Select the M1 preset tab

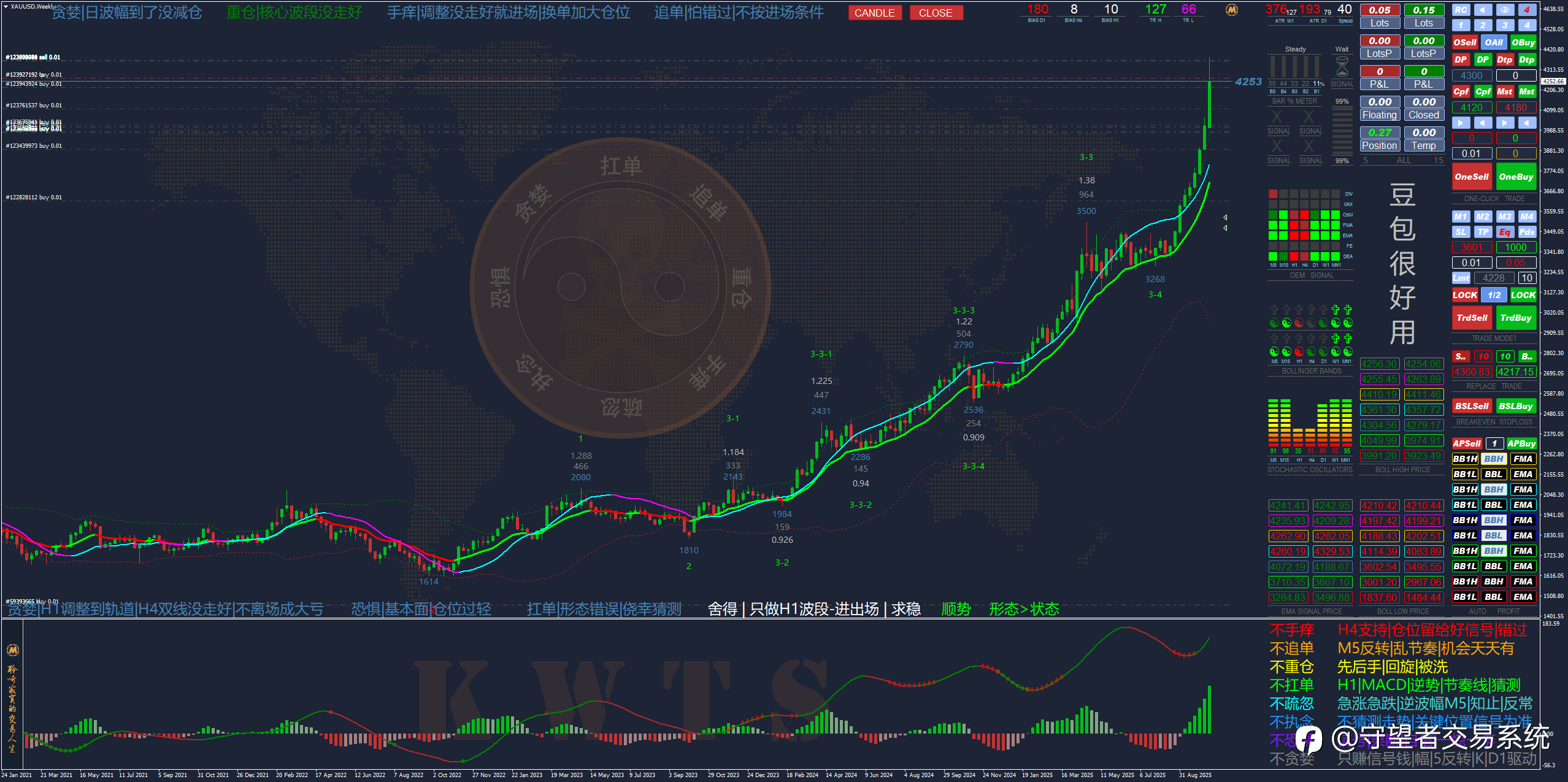1461,217
